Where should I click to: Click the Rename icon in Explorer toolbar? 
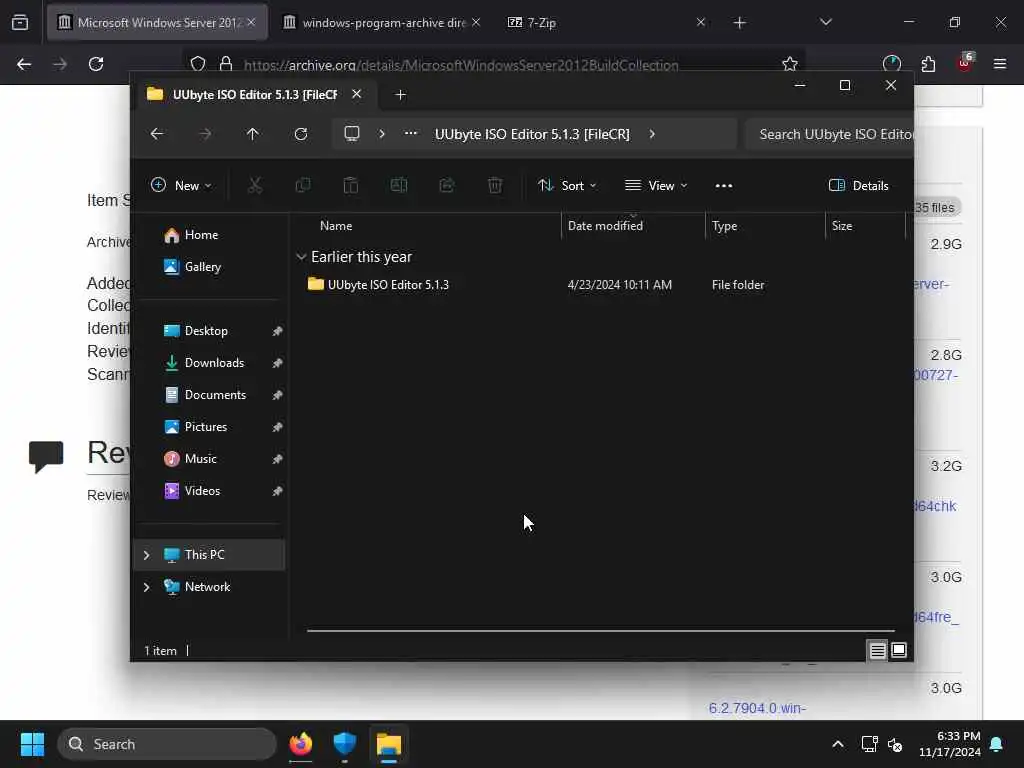[398, 185]
